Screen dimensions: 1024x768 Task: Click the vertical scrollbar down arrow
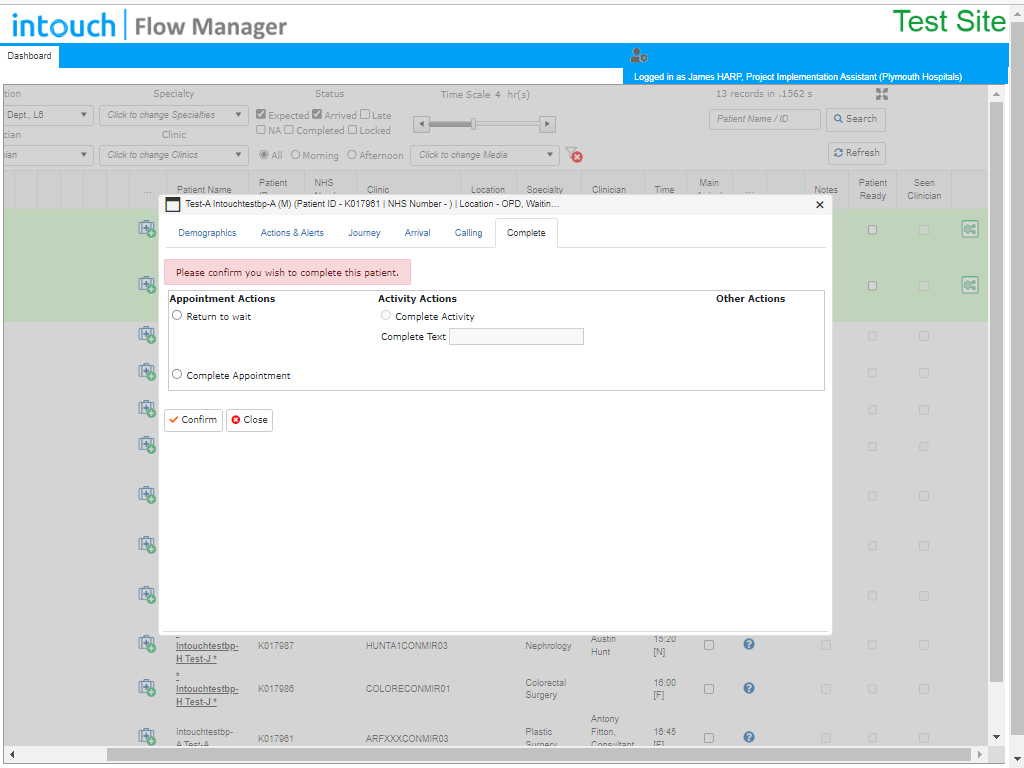coord(996,737)
